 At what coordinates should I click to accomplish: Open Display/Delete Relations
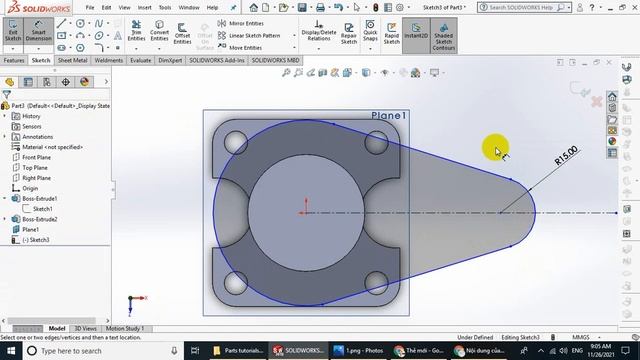[x=319, y=31]
